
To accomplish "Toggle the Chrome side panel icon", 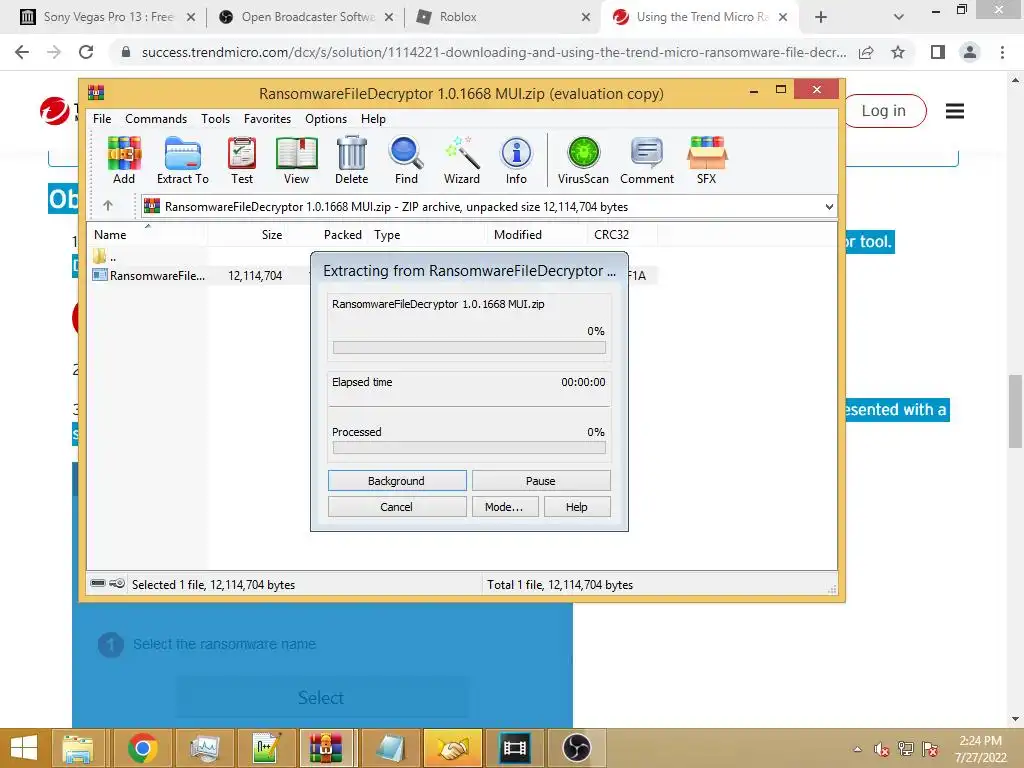I will (x=938, y=52).
